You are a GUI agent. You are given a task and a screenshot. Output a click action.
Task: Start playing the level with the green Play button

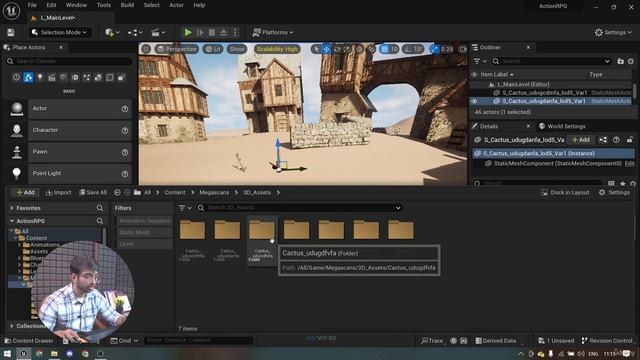click(188, 32)
